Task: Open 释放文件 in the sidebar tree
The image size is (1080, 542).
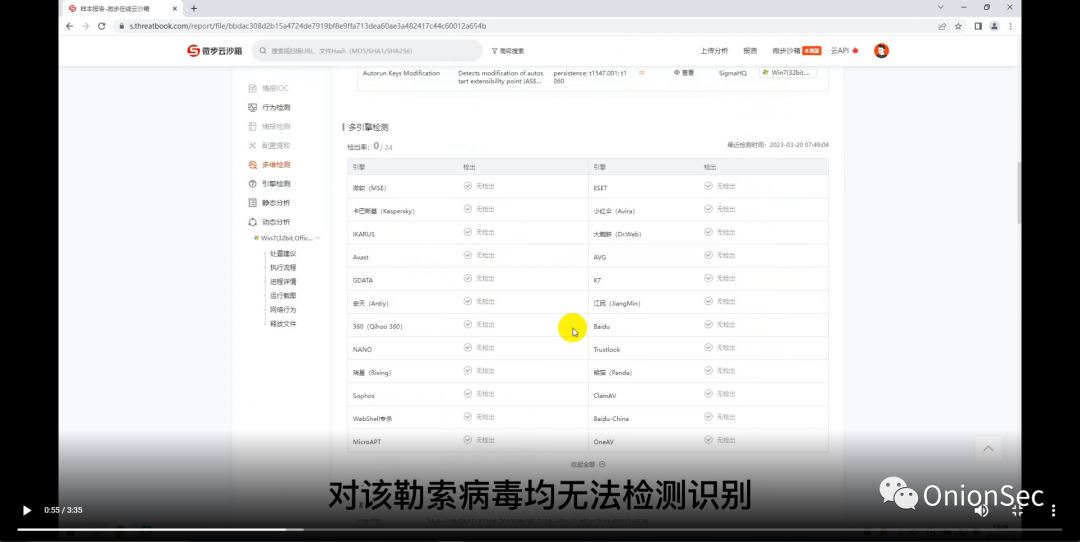Action: (x=283, y=324)
